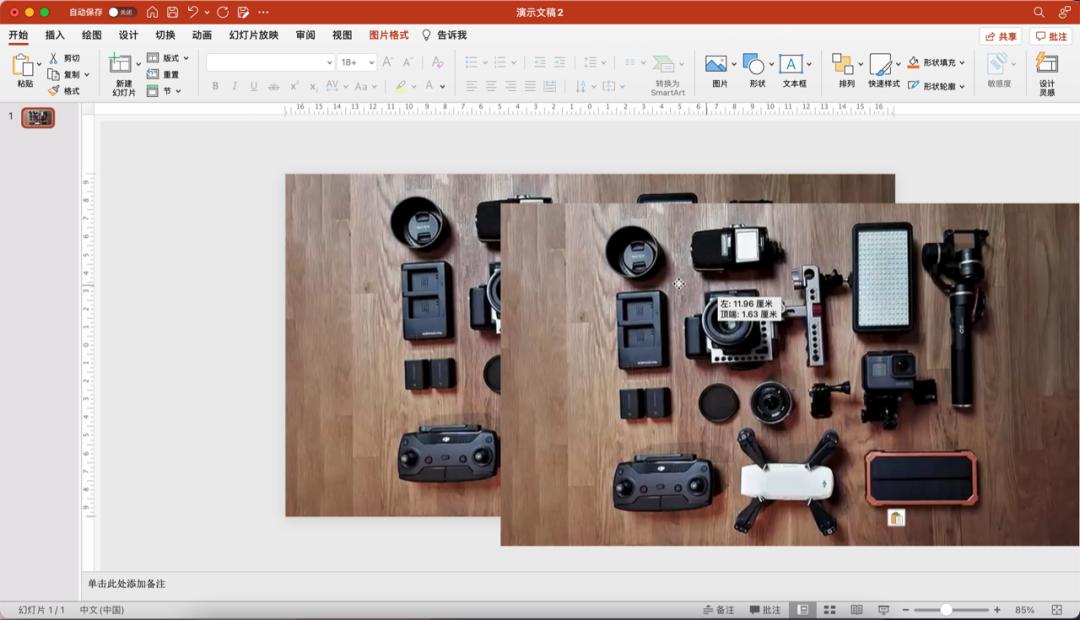Viewport: 1080px width, 620px height.
Task: Click the Share (共享) button
Action: [x=1000, y=36]
